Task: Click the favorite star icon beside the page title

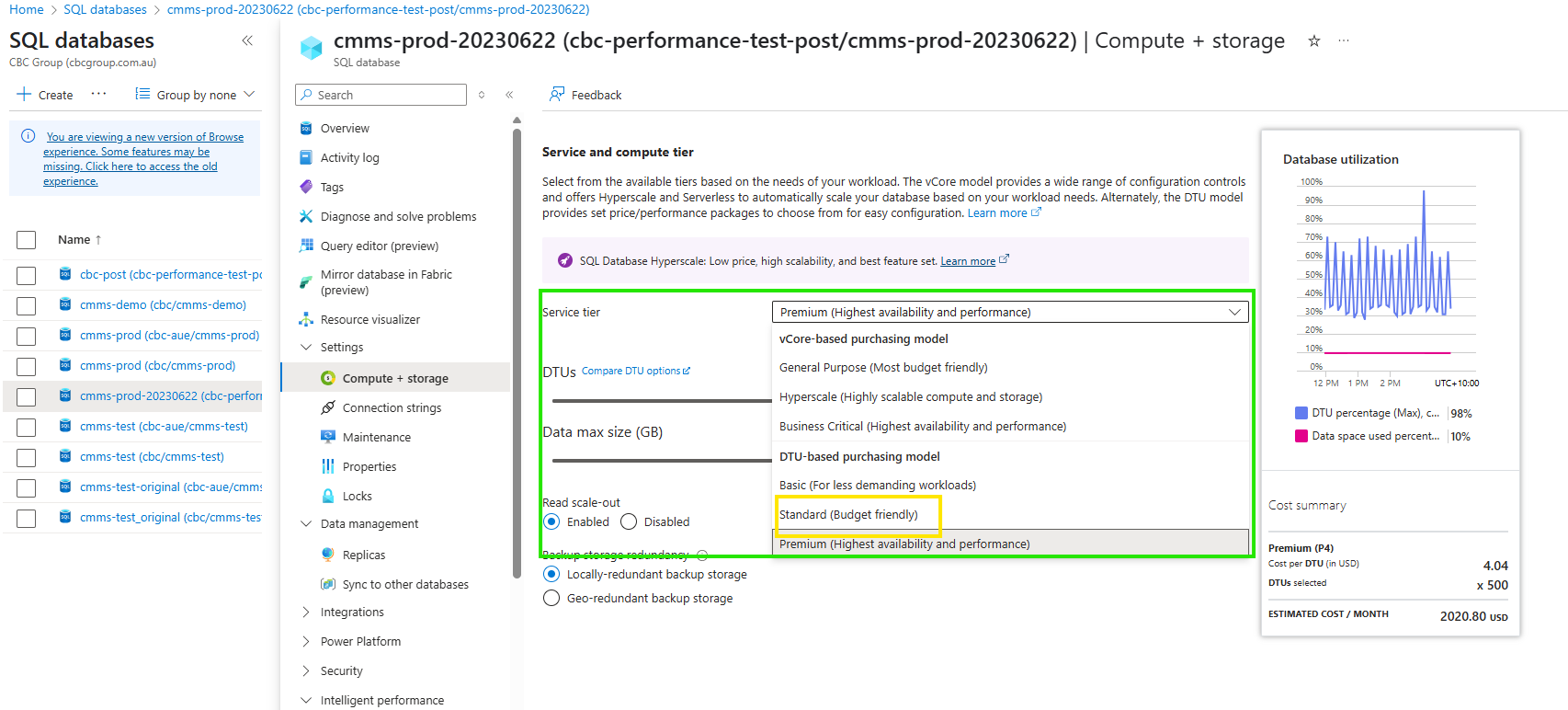Action: (1314, 41)
